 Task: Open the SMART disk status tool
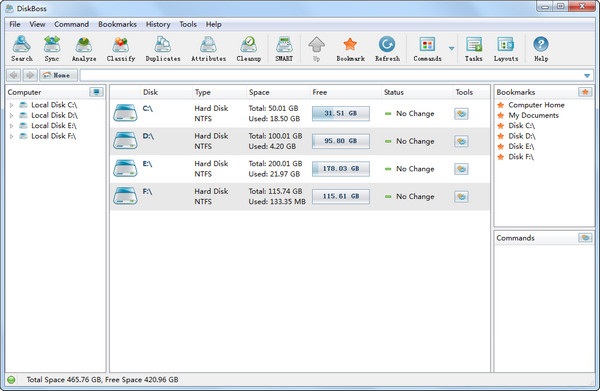coord(284,49)
